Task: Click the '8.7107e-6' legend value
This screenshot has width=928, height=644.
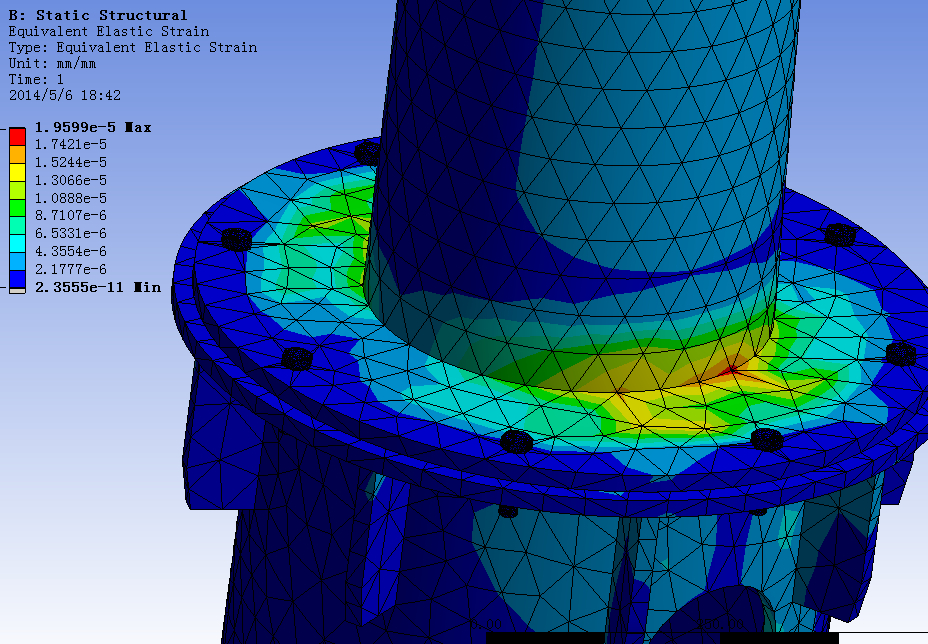Action: [70, 215]
